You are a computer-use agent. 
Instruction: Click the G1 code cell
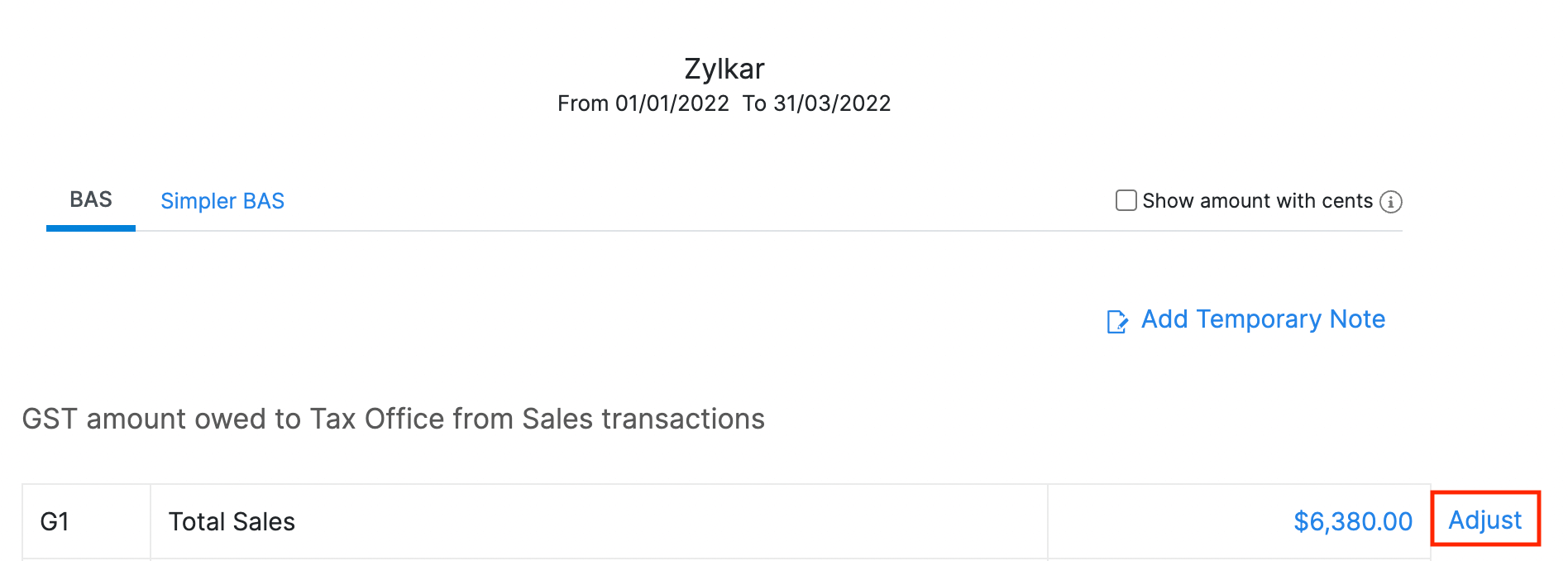tap(55, 522)
